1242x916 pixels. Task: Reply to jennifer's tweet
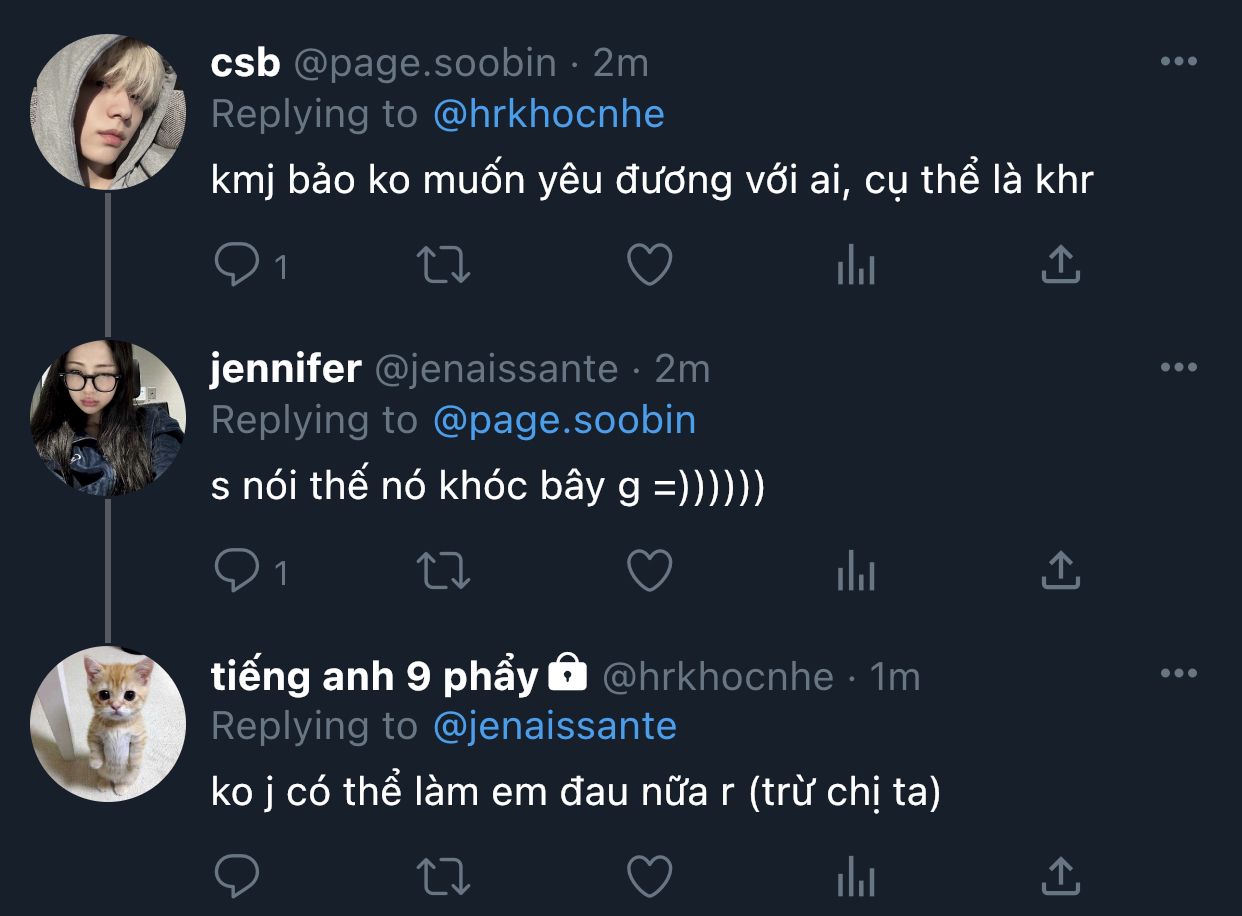point(238,572)
